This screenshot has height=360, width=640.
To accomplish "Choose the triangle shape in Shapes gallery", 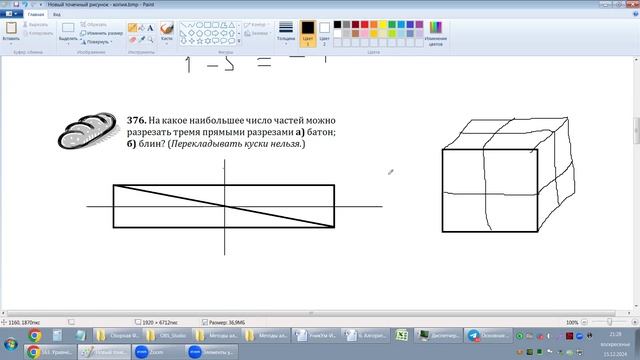I will 231,25.
